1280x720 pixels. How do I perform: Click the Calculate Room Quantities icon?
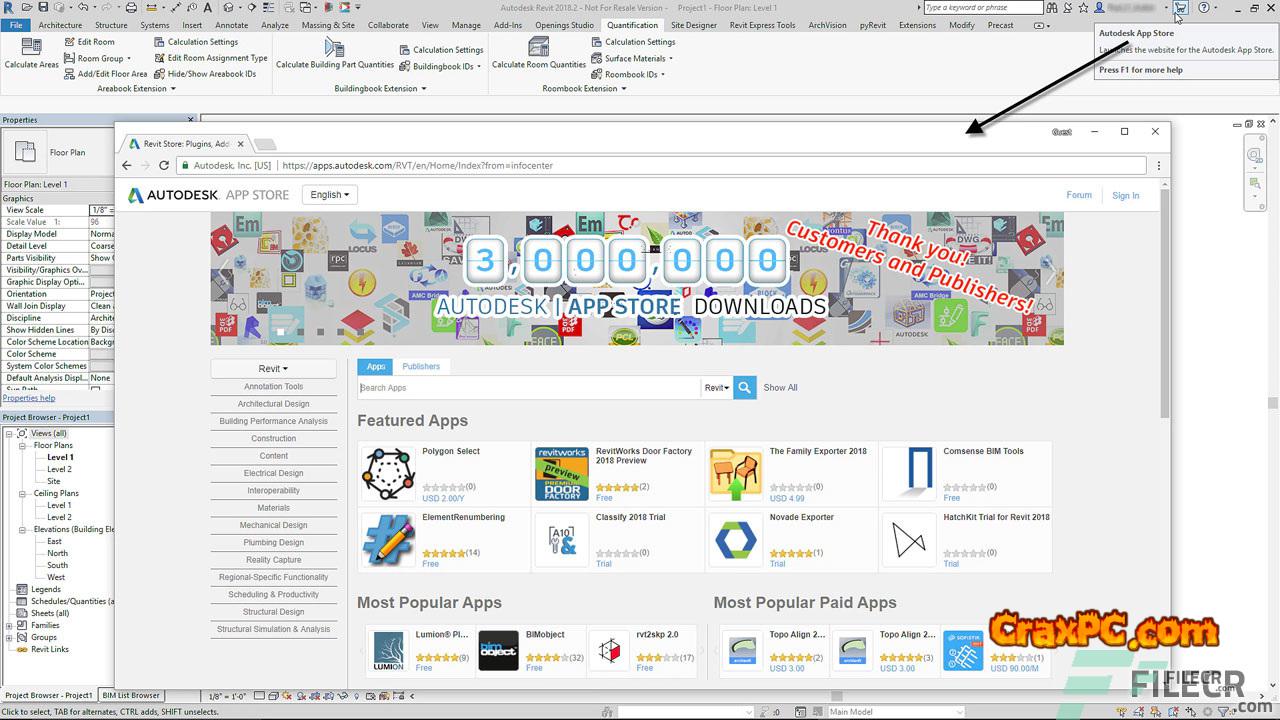(x=539, y=47)
